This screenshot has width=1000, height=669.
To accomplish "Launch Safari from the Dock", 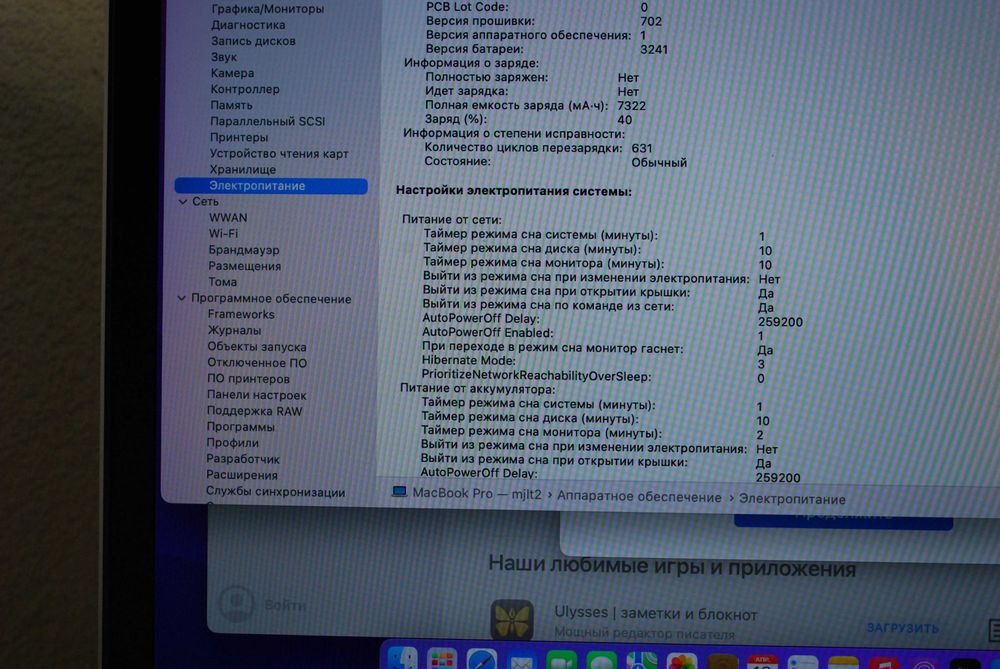I will [x=482, y=660].
